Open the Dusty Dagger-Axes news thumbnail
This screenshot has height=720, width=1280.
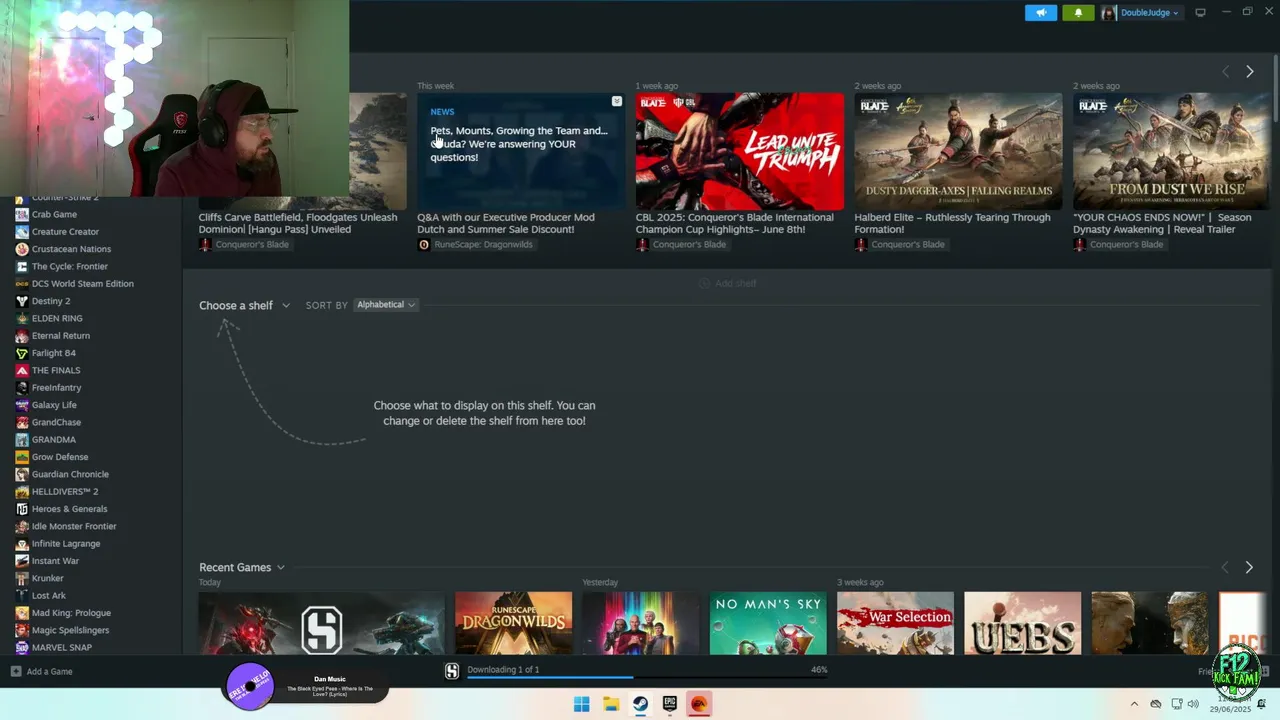click(958, 151)
